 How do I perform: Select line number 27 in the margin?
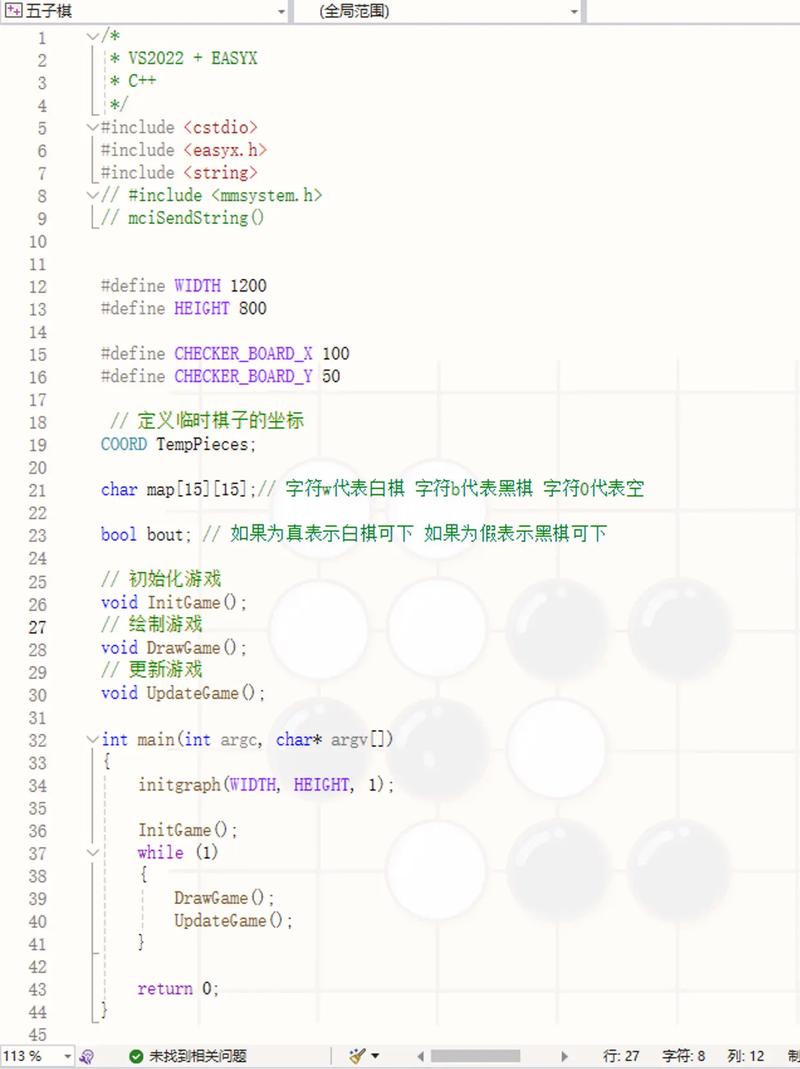click(38, 625)
